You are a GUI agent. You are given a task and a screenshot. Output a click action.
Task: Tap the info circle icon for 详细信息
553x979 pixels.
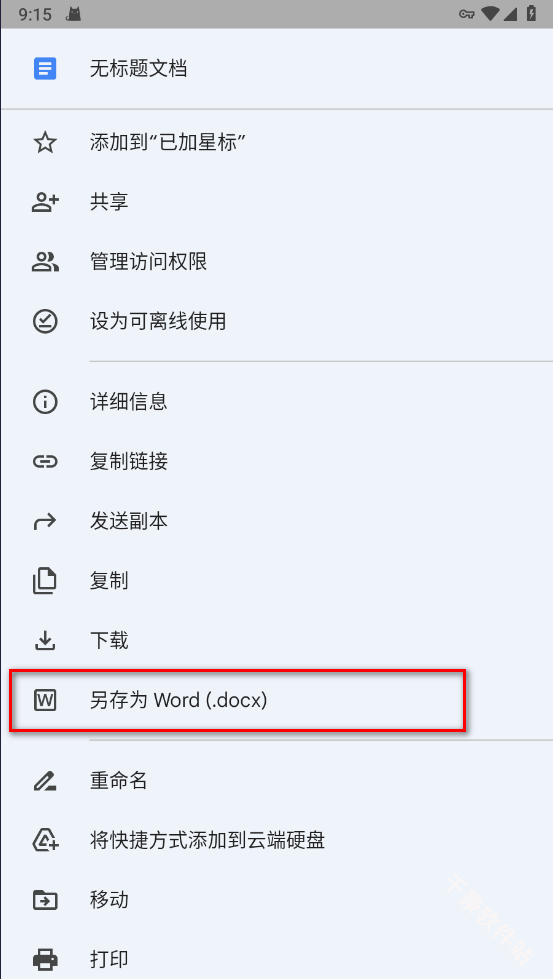45,401
